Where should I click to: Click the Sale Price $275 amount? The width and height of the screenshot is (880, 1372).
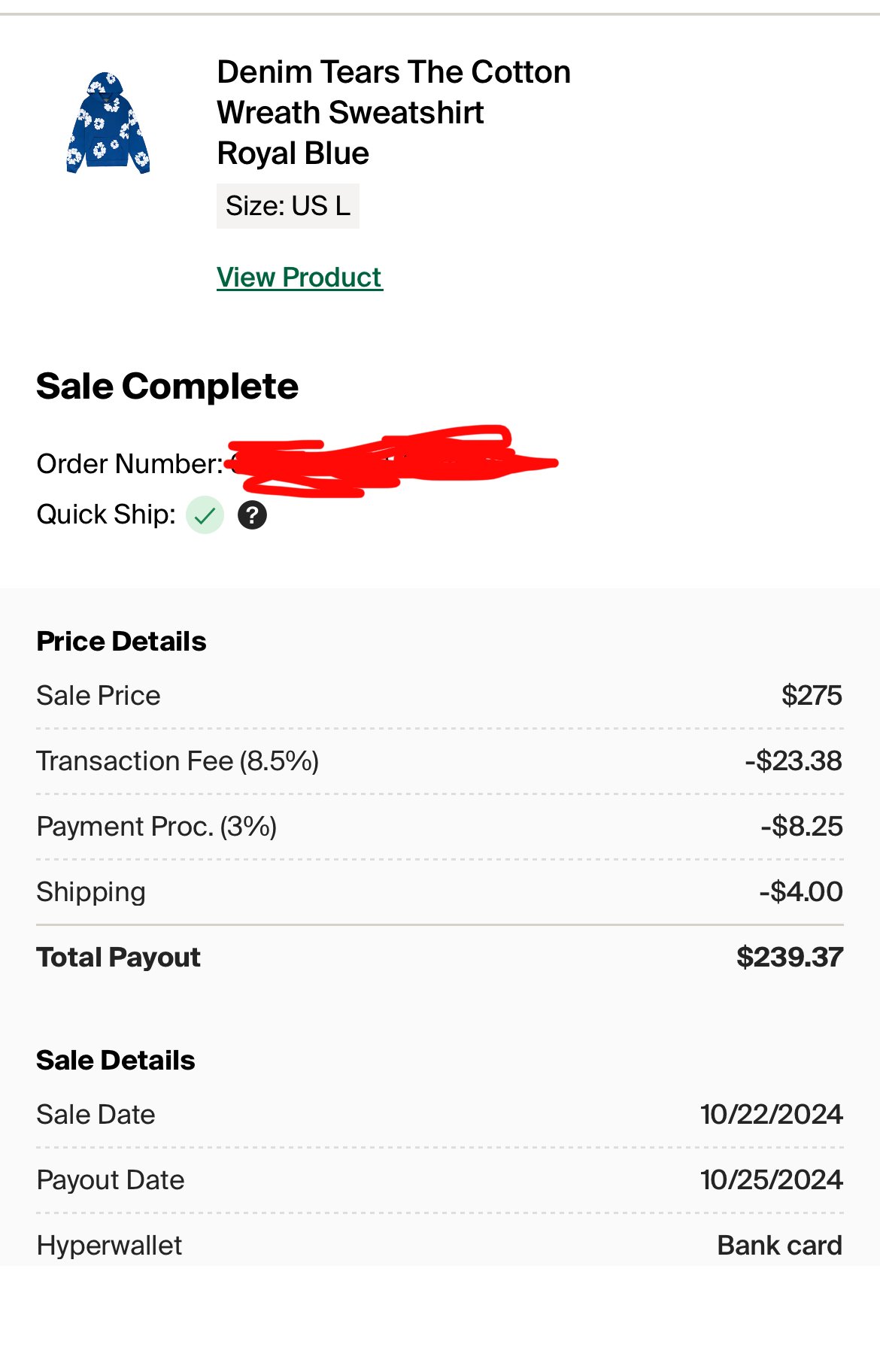click(812, 696)
